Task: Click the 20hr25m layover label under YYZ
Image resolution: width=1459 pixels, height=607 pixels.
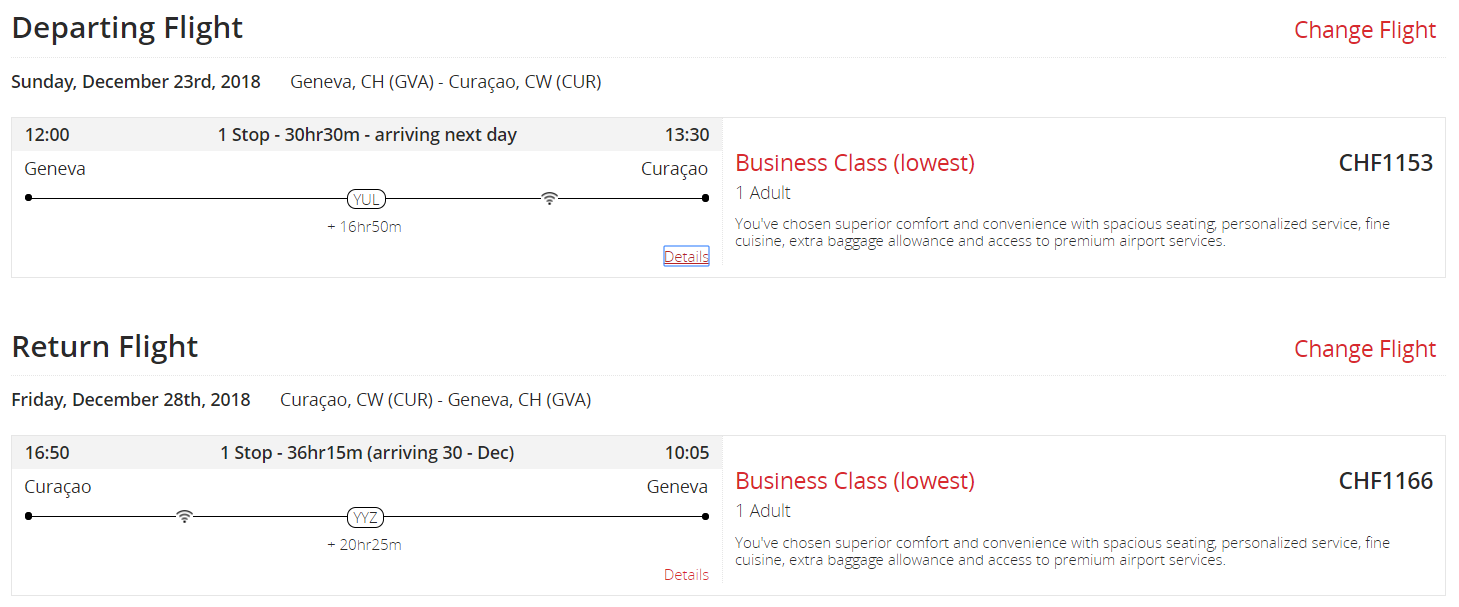Action: point(365,545)
